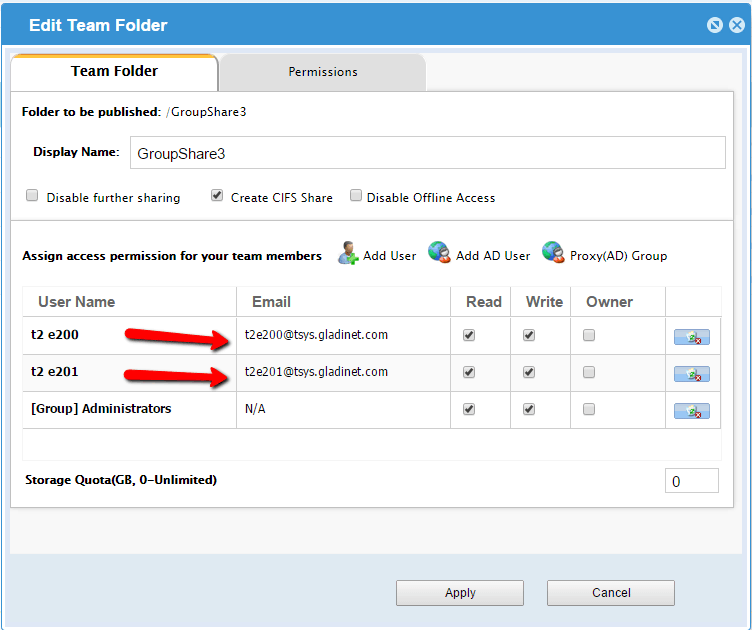The width and height of the screenshot is (752, 630).
Task: Uncheck Read permission for t2 e200
Action: pos(469,336)
